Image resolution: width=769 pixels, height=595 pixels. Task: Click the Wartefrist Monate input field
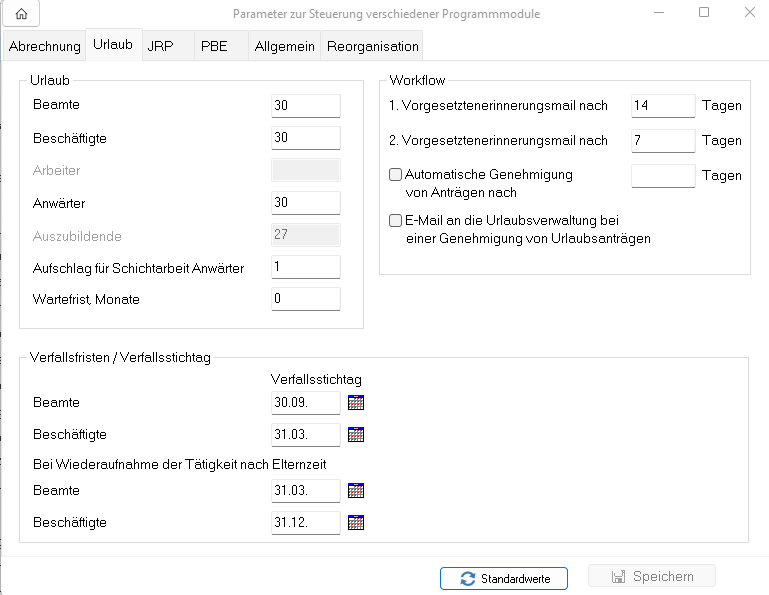click(306, 299)
